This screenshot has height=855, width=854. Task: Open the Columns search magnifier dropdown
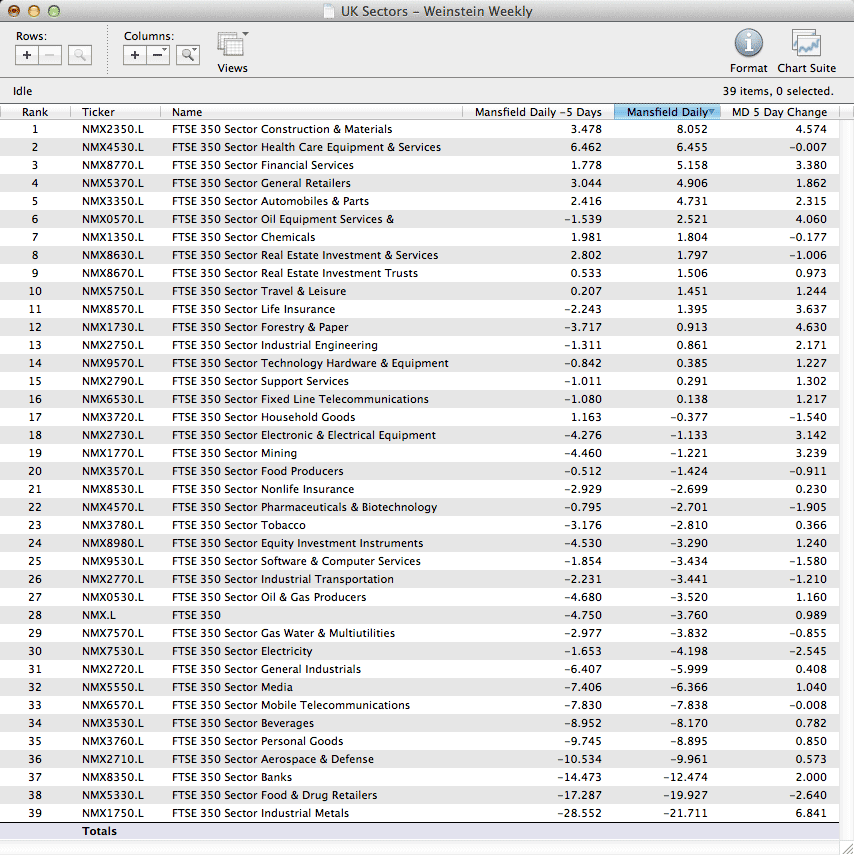[188, 55]
